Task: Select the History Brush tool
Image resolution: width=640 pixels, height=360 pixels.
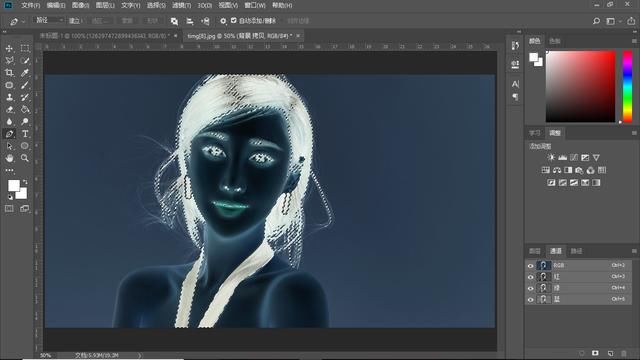Action: point(25,97)
